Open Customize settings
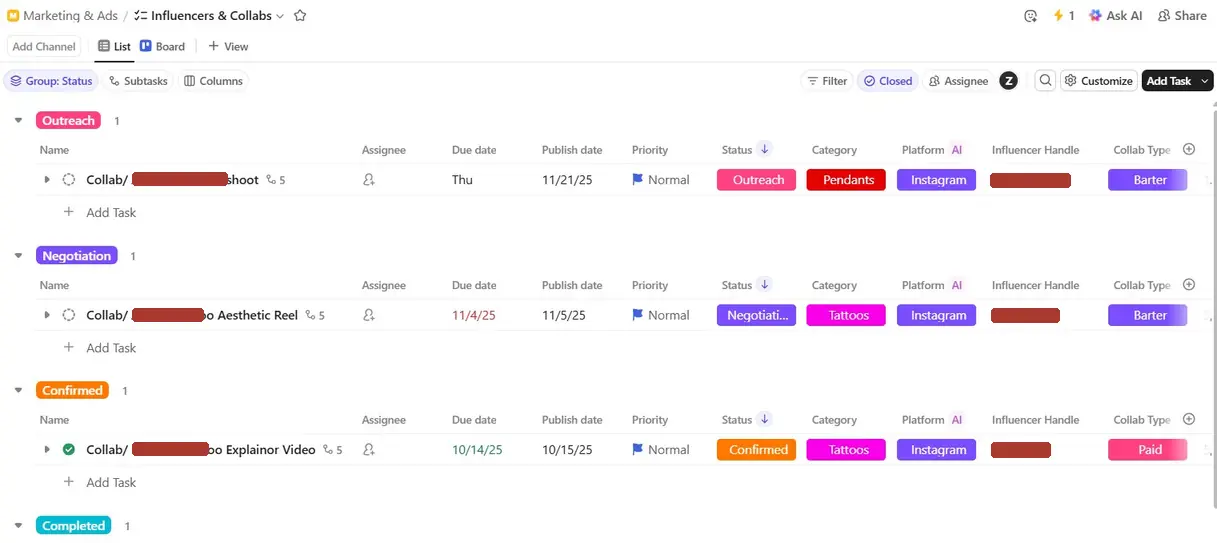Image resolution: width=1217 pixels, height=543 pixels. [1098, 81]
